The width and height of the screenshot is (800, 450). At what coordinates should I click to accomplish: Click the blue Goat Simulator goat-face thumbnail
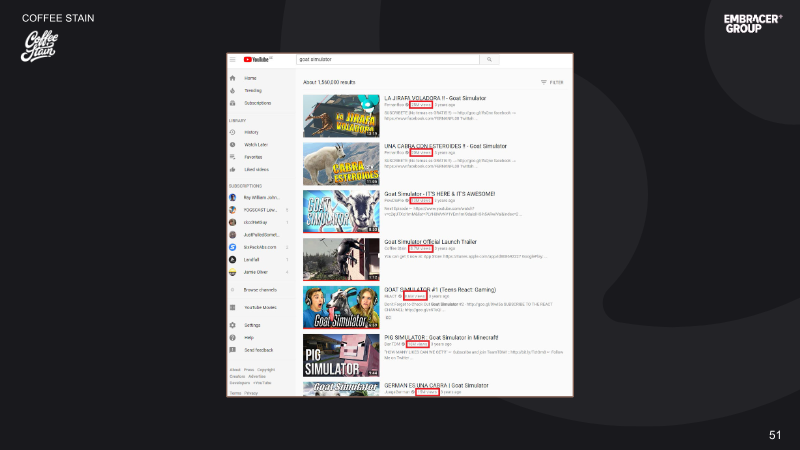pos(341,212)
